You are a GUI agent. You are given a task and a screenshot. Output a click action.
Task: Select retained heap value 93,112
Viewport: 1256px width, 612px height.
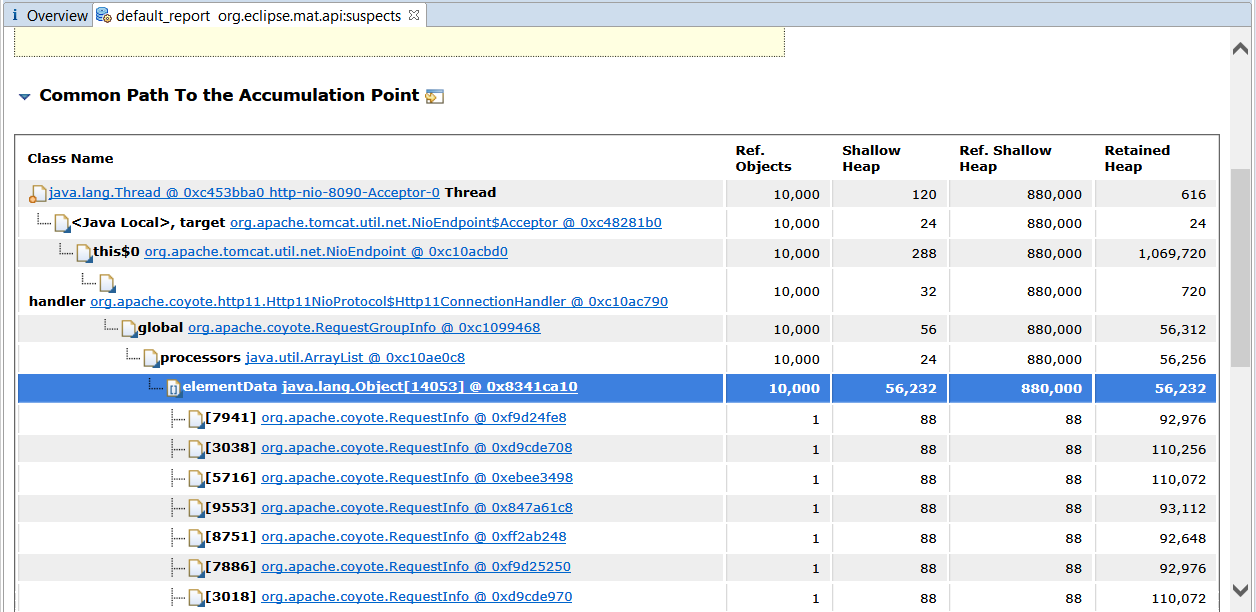click(x=1182, y=509)
